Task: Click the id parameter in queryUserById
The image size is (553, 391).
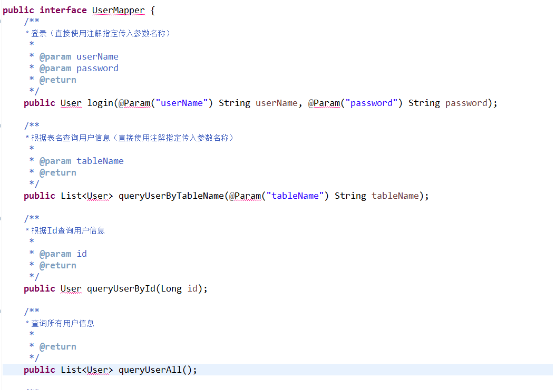Action: coord(192,289)
